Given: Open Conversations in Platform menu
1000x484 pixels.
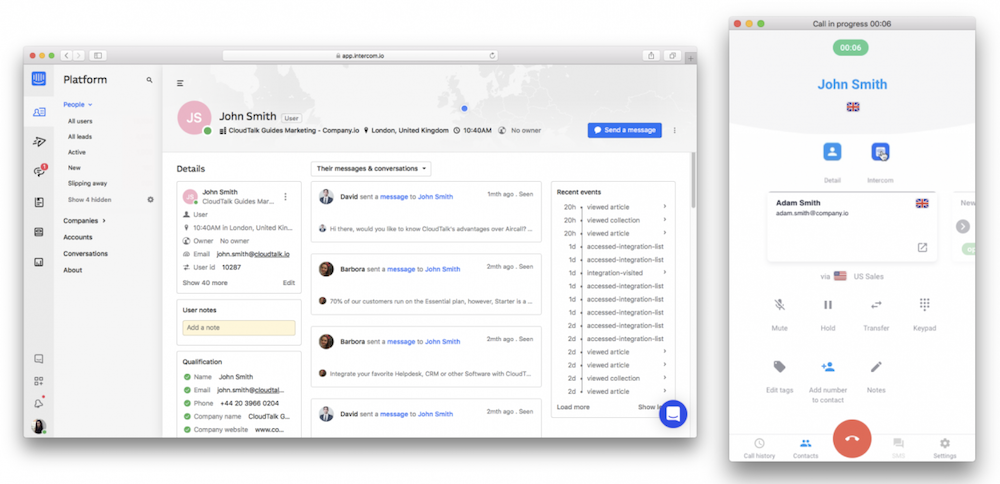Looking at the screenshot, I should tap(85, 254).
